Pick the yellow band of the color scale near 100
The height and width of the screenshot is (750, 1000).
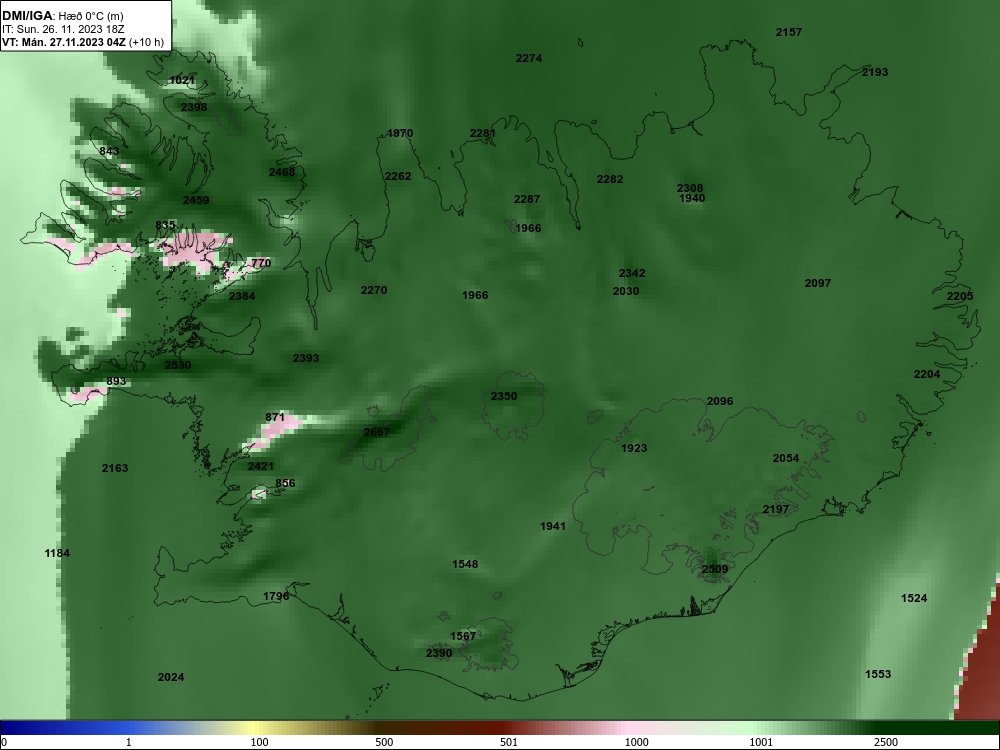255,727
